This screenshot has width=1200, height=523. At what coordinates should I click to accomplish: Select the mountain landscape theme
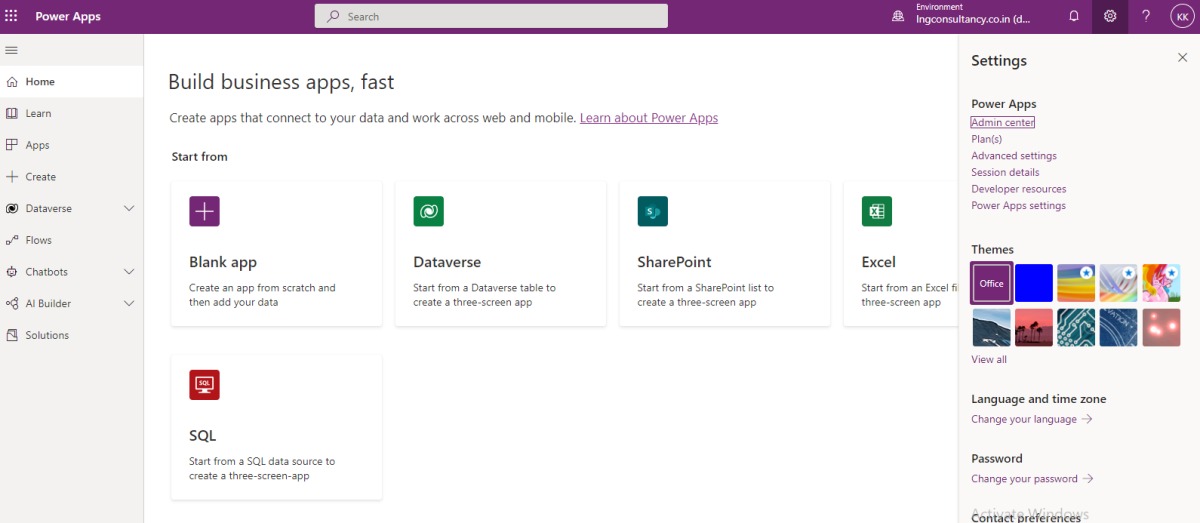992,327
